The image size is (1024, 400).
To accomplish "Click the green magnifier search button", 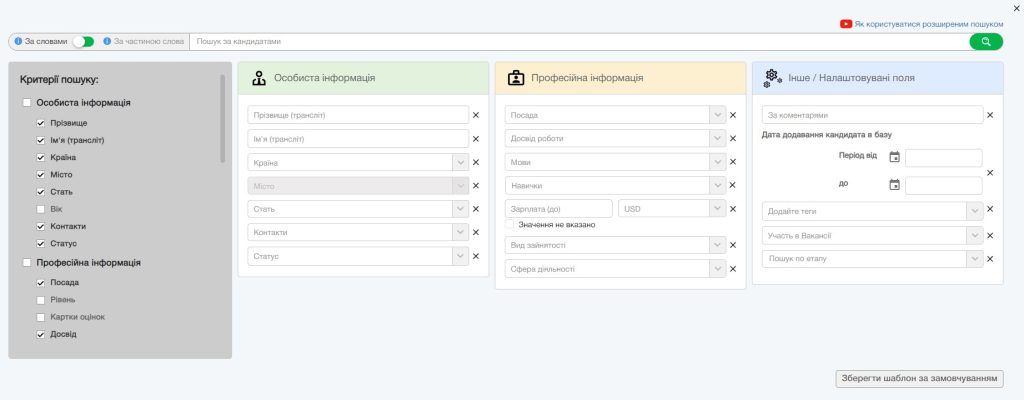I will (985, 41).
